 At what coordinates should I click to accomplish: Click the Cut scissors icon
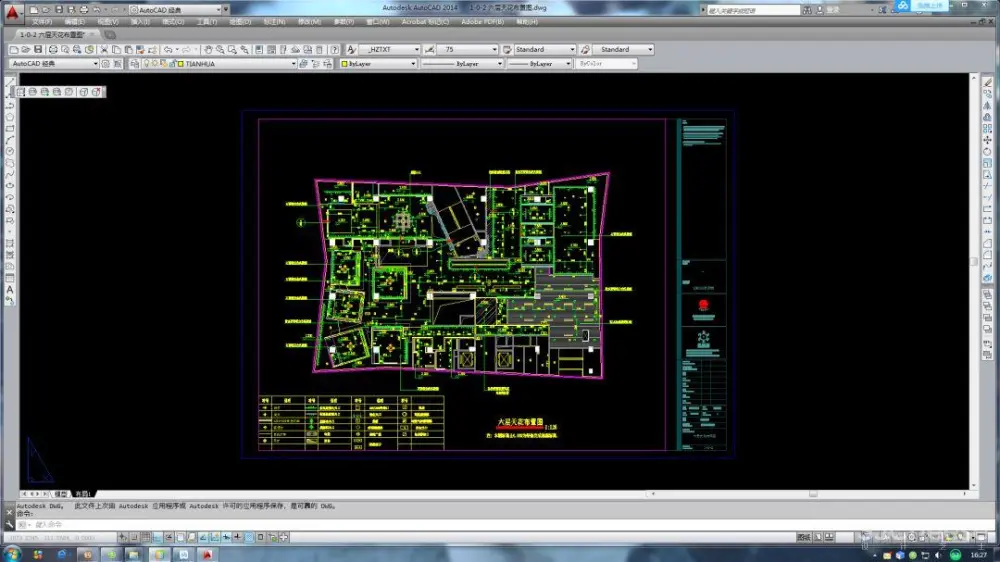pos(106,49)
